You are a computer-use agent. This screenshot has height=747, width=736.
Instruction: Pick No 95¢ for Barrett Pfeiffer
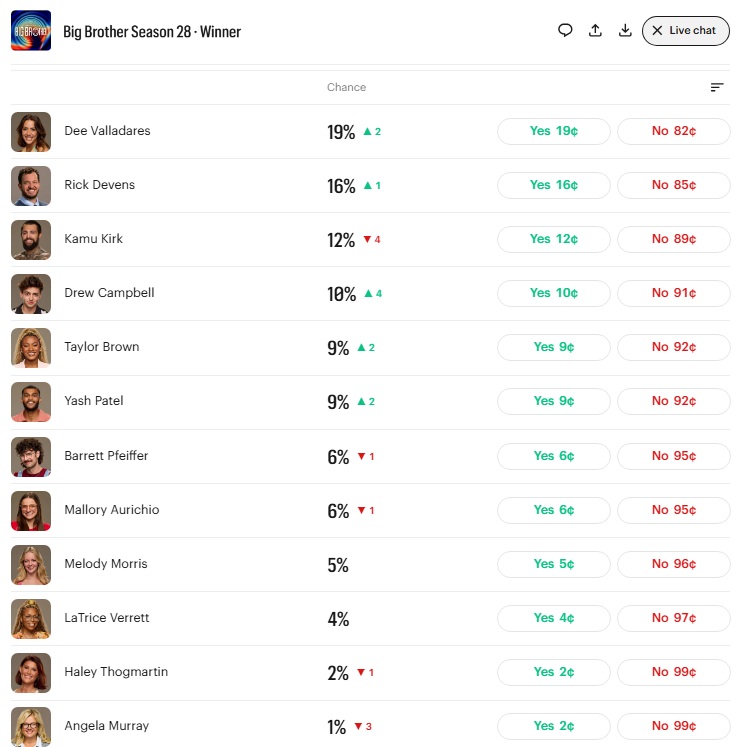click(x=674, y=456)
